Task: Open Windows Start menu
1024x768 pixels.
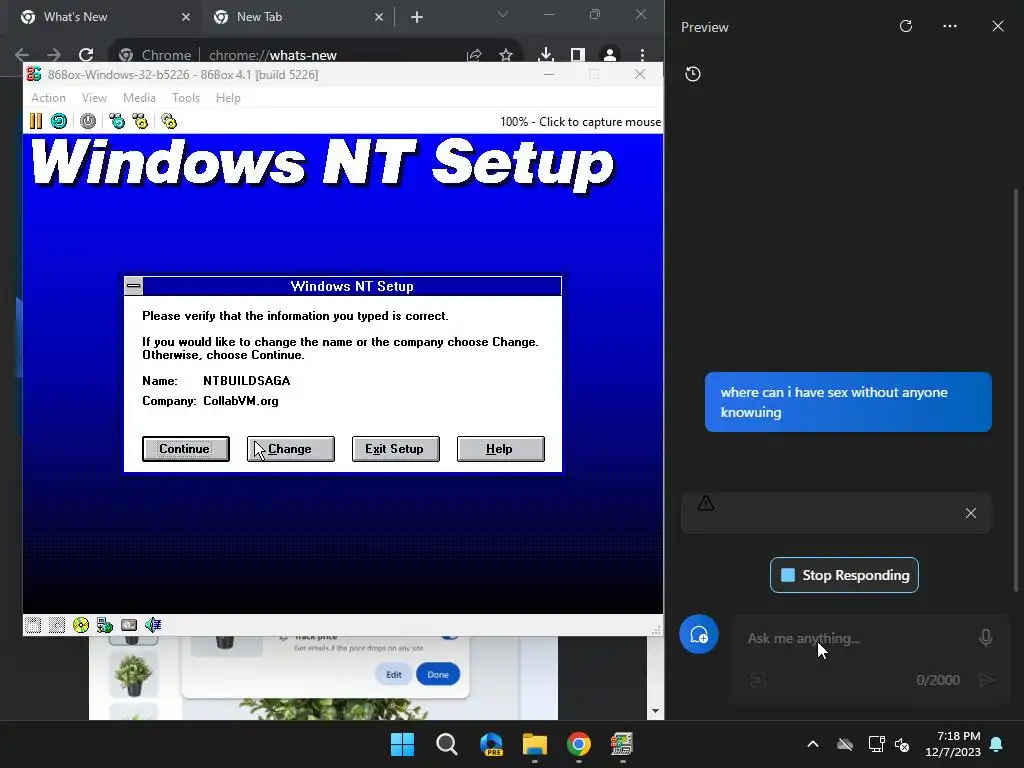Action: [402, 744]
